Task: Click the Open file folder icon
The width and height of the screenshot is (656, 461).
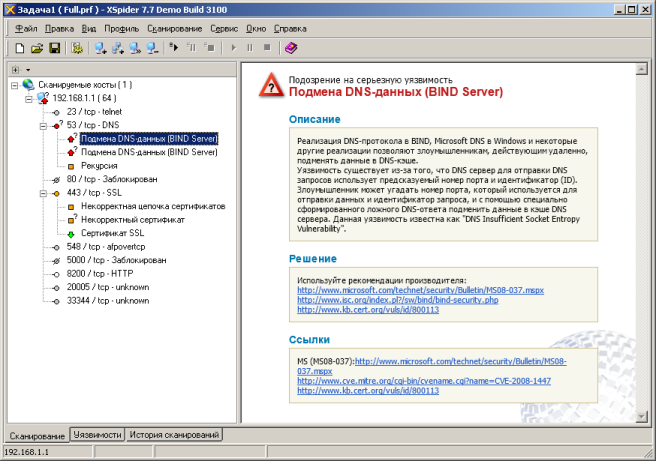Action: 37,48
